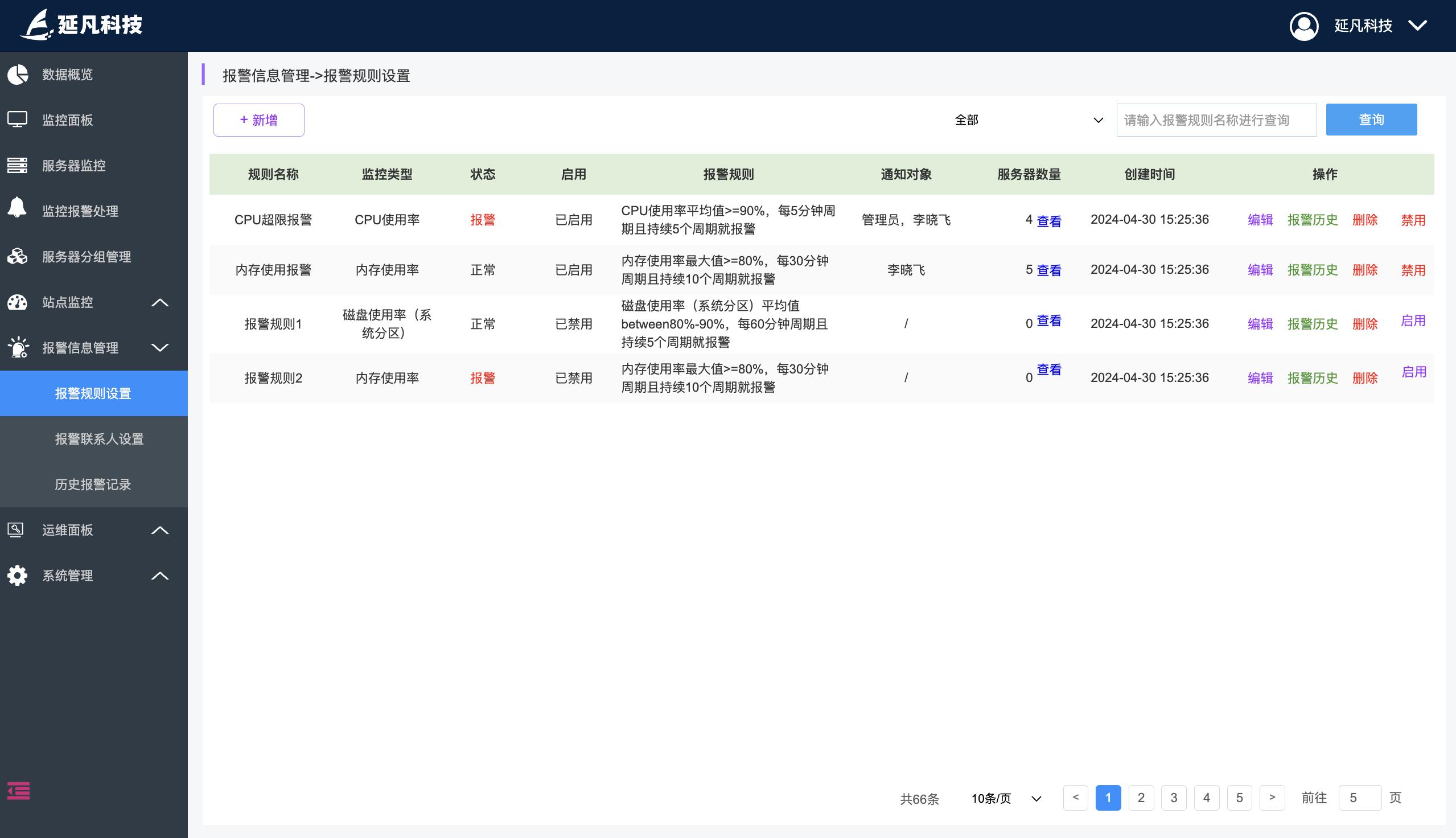This screenshot has width=1456, height=838.
Task: Open the 10条/页 page size selector
Action: (x=1006, y=798)
